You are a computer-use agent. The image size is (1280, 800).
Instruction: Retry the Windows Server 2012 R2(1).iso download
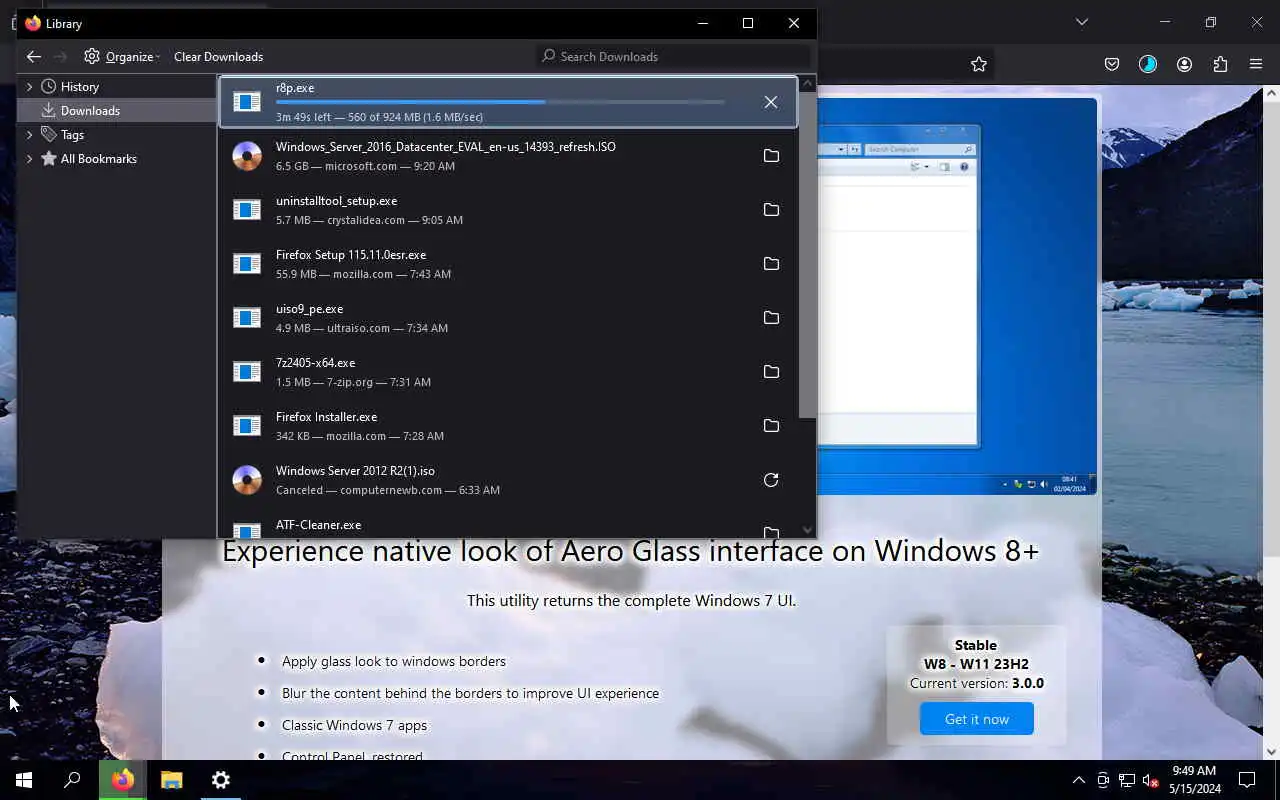tap(771, 480)
